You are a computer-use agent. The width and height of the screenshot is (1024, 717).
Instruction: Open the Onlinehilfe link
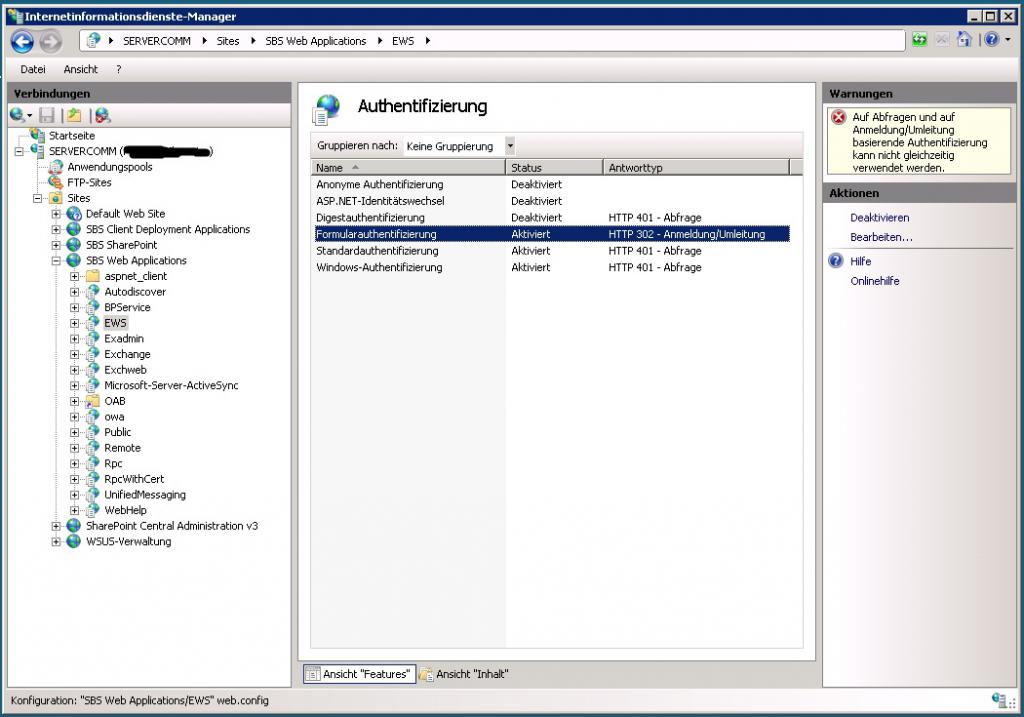pos(875,281)
